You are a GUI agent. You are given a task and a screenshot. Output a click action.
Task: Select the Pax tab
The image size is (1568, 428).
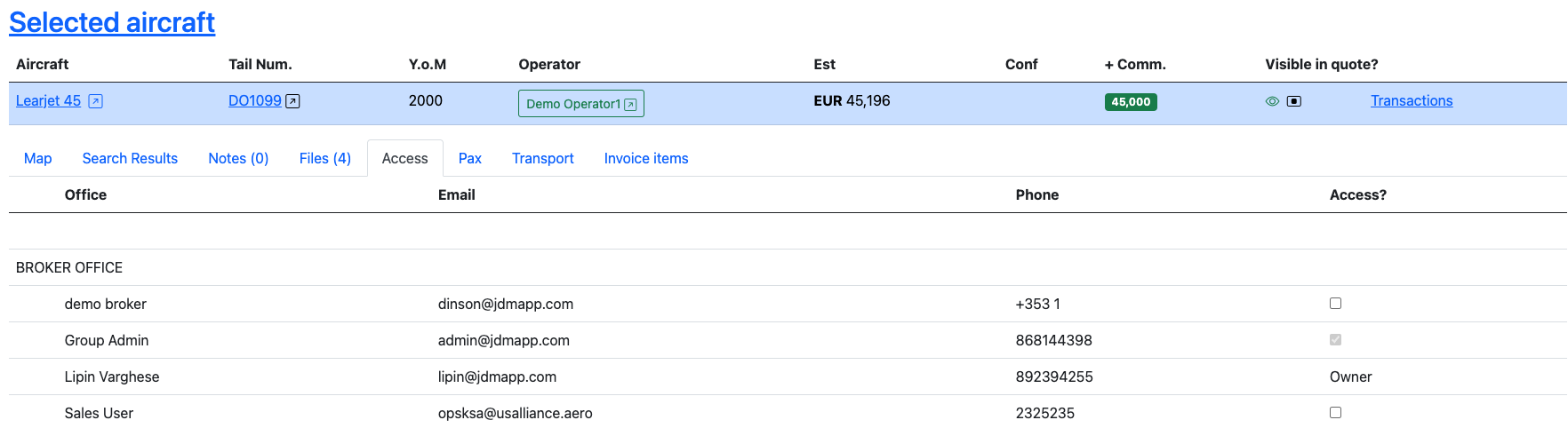pyautogui.click(x=469, y=158)
